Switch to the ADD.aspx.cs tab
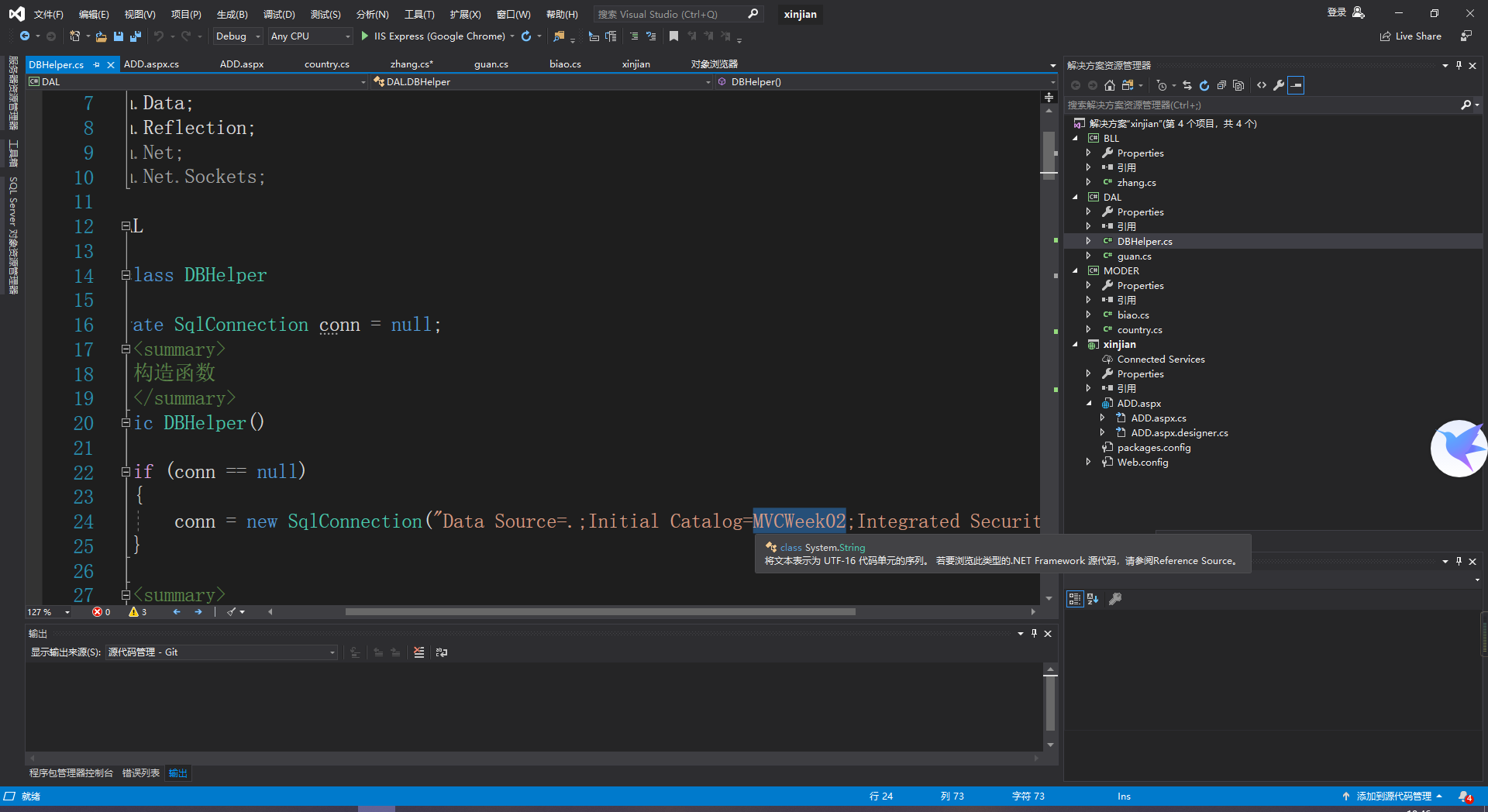 151,64
